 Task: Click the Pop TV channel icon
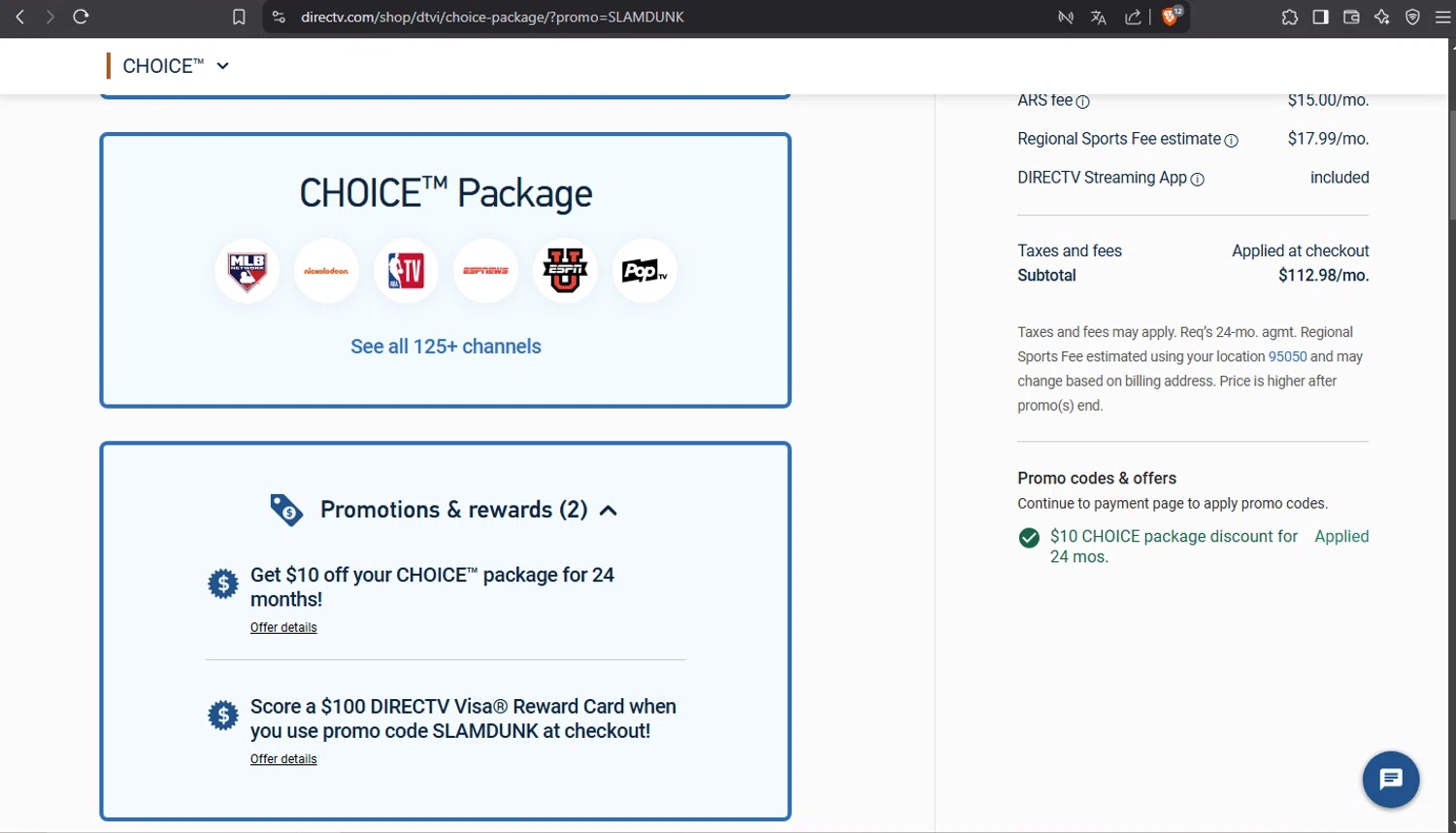644,271
